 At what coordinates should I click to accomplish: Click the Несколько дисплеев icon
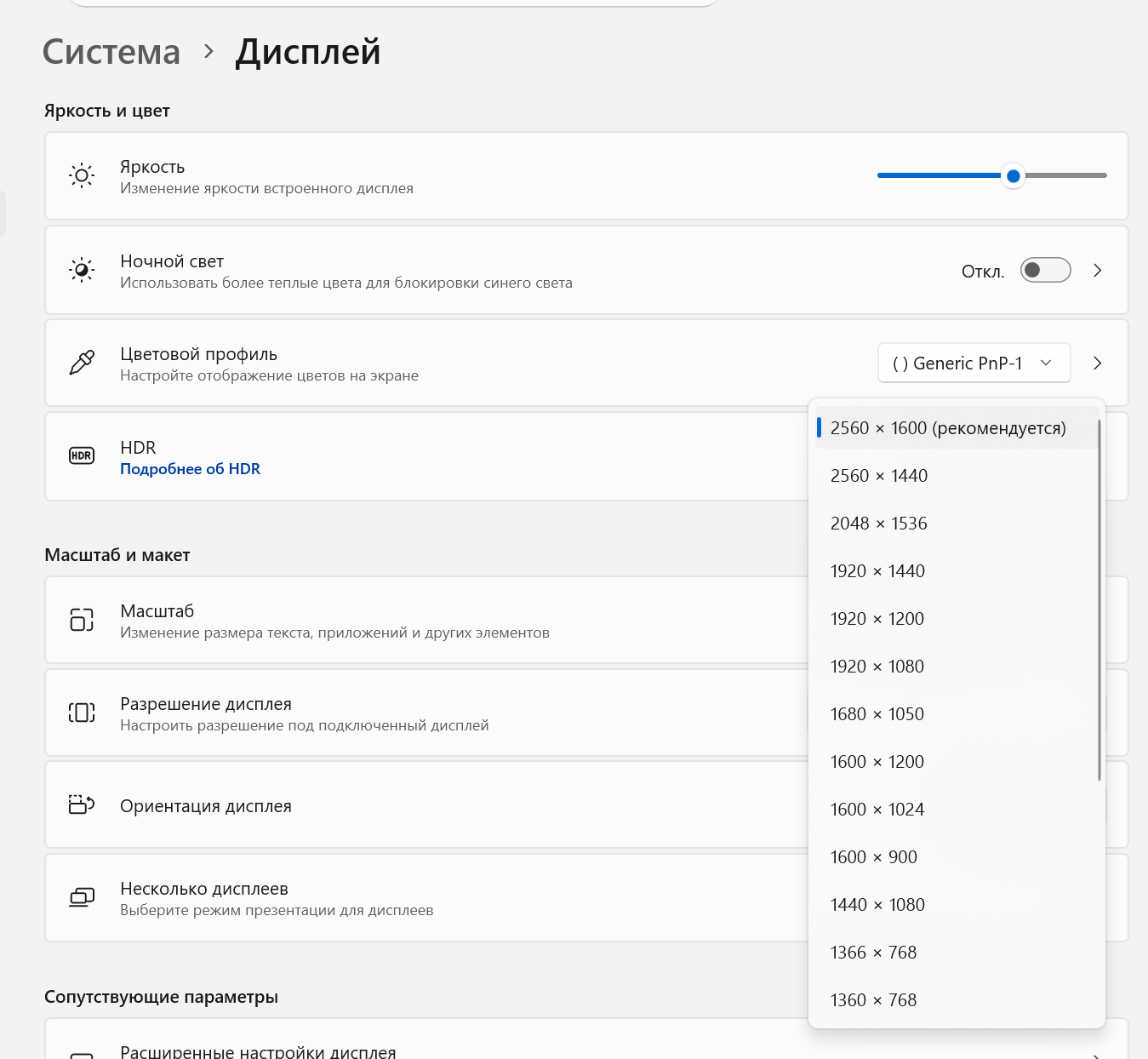(82, 897)
